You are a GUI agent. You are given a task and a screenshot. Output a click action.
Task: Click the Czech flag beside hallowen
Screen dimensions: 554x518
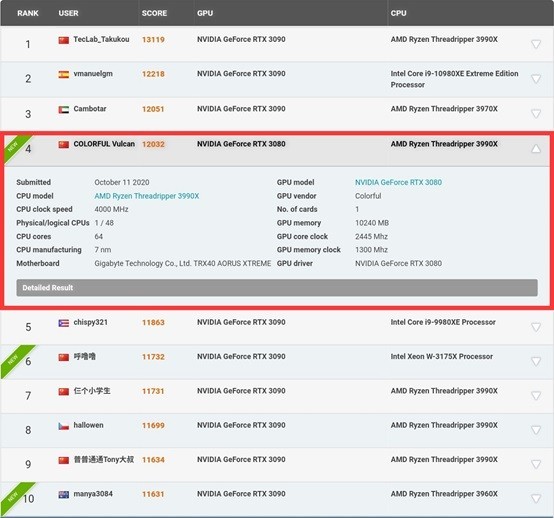(64, 426)
